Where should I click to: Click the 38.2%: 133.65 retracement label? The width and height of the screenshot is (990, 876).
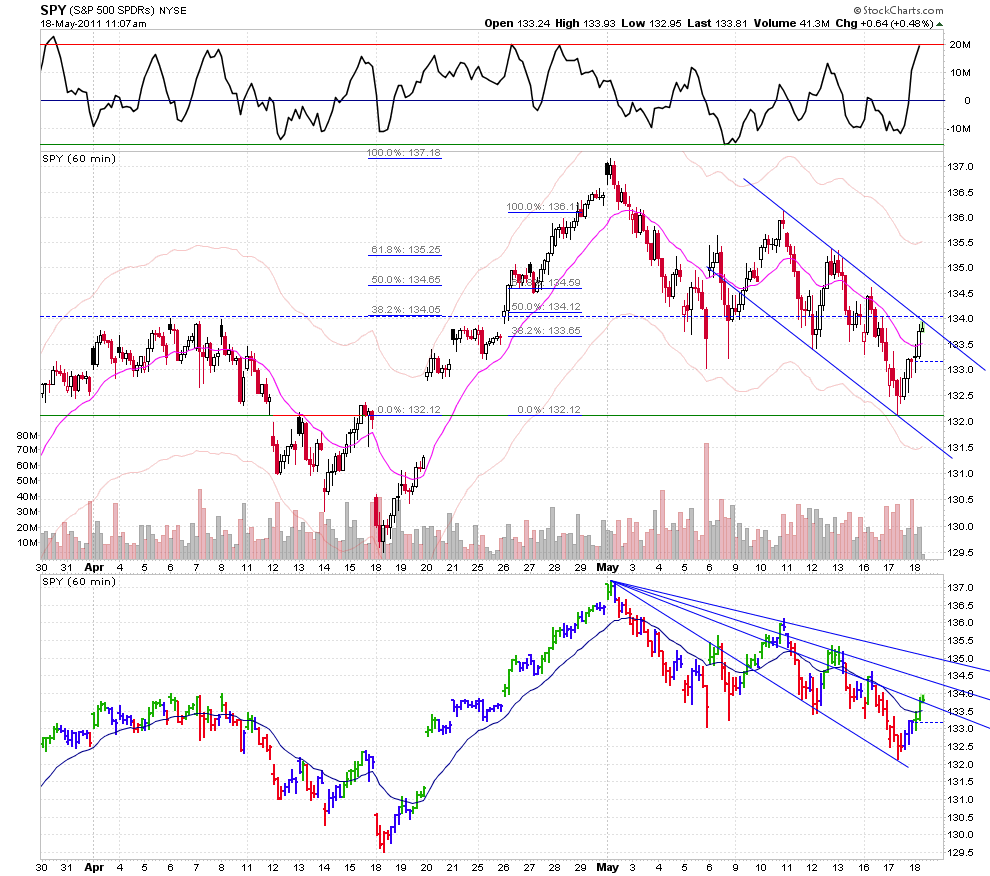coord(546,330)
